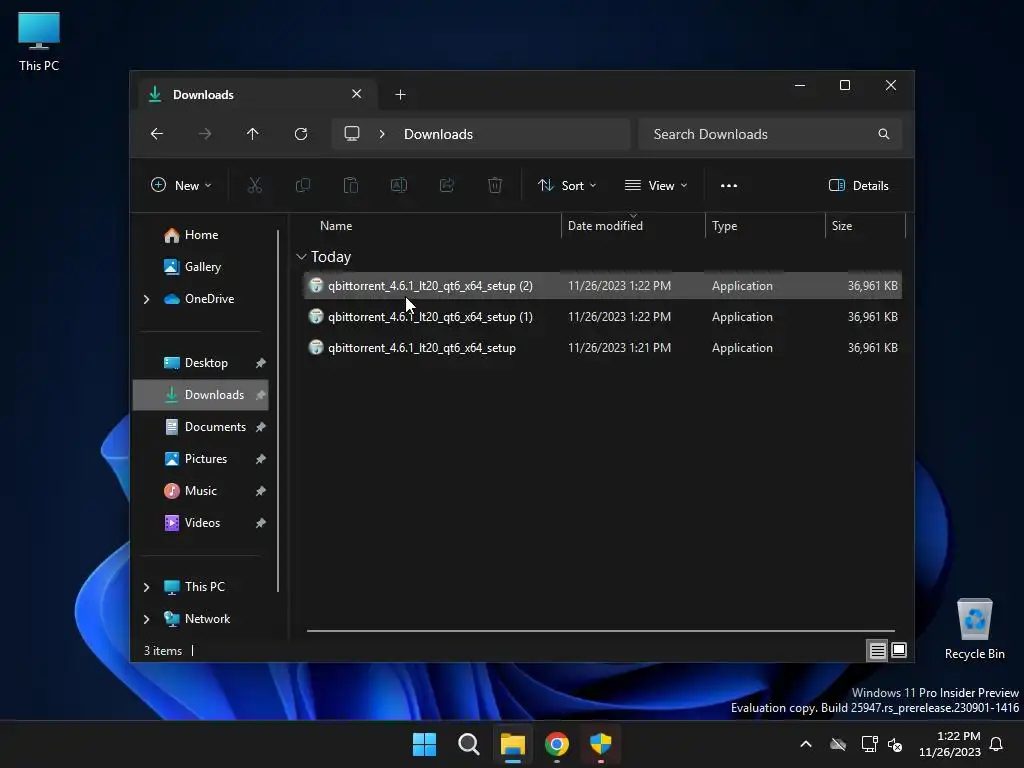Image resolution: width=1024 pixels, height=768 pixels.
Task: Expand Network tree node
Action: (146, 619)
